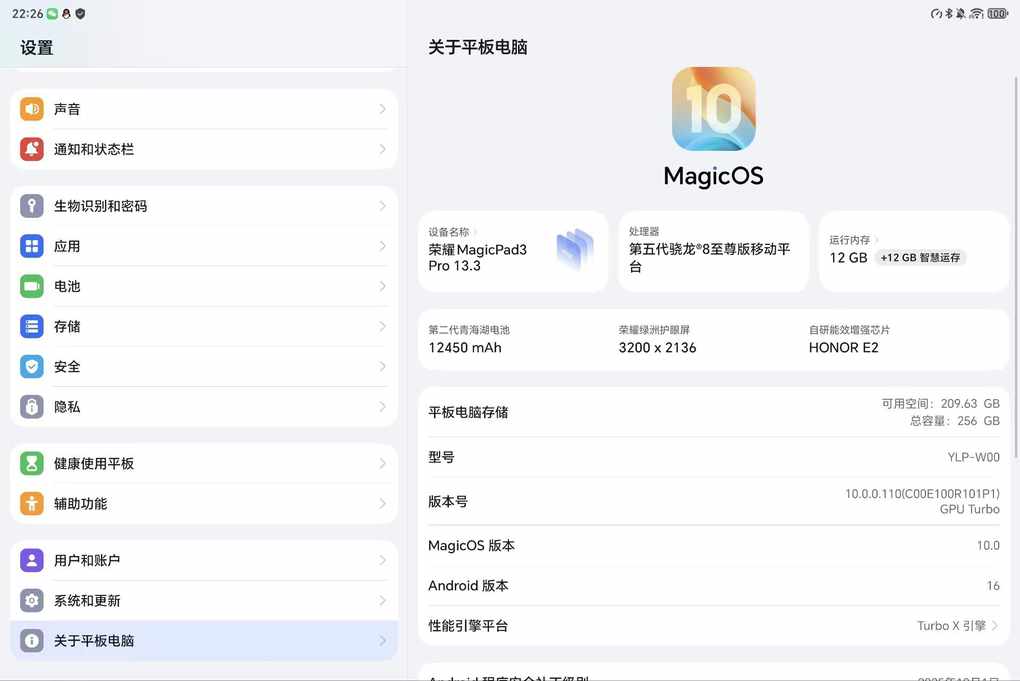
Task: Open the 设备名称 card to rename
Action: (x=513, y=251)
